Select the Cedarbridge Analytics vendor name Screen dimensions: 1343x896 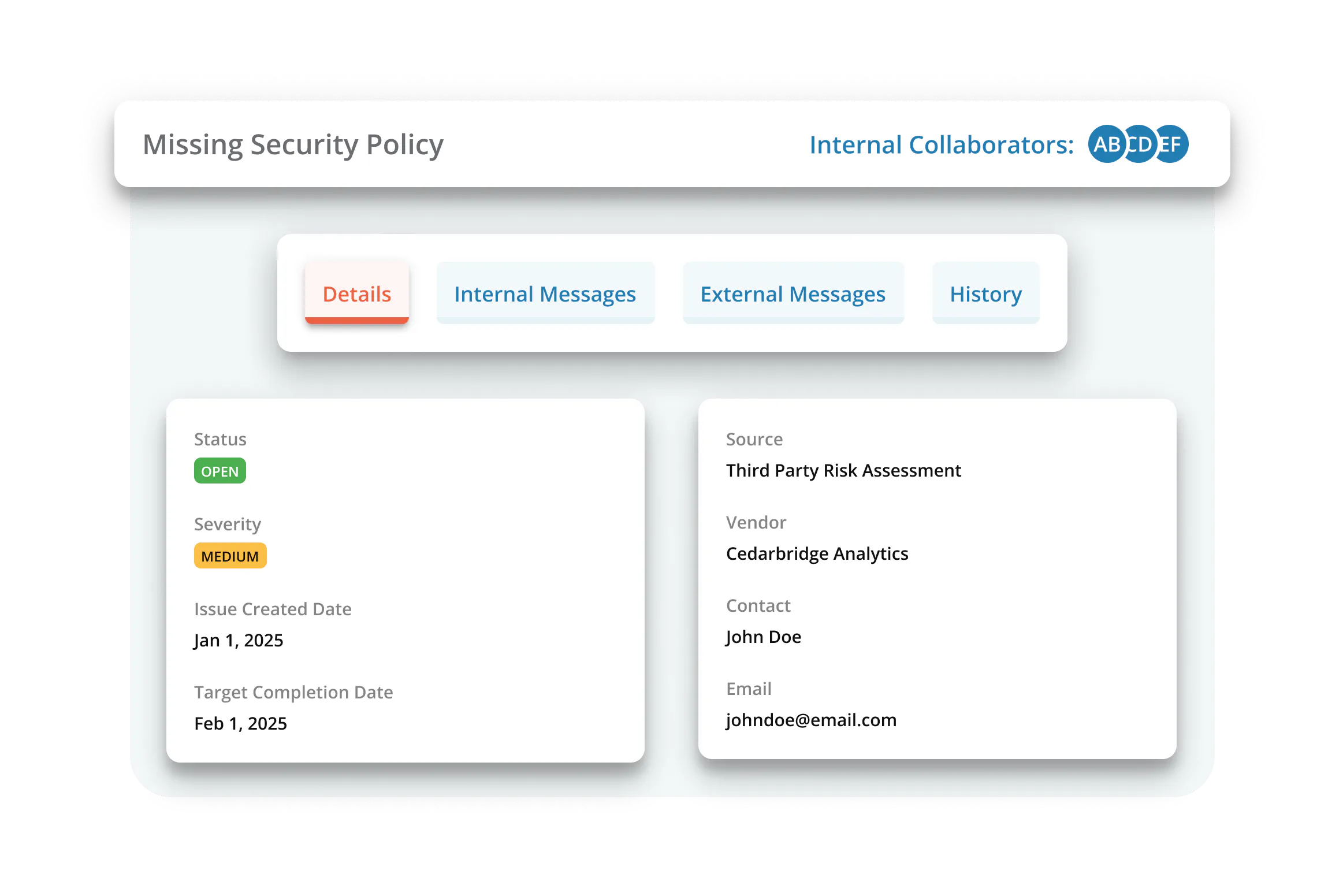click(817, 553)
